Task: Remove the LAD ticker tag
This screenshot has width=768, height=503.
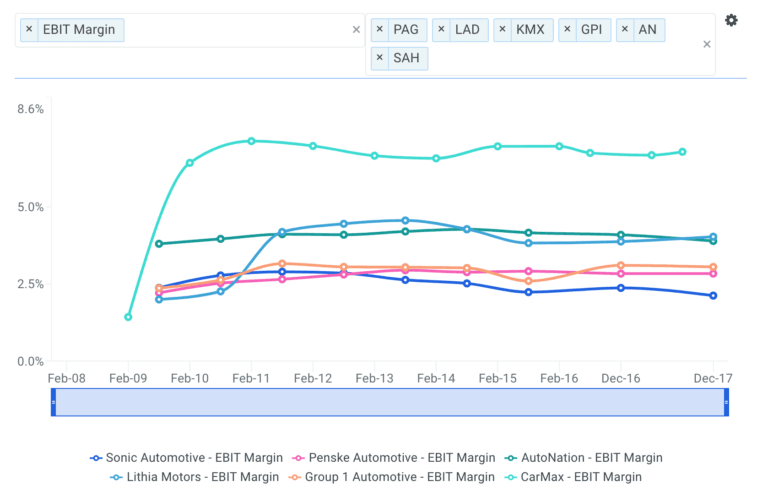Action: coord(441,30)
